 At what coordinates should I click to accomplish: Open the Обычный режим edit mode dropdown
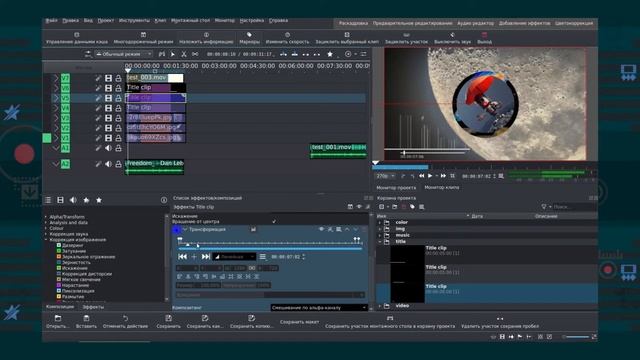click(x=124, y=54)
